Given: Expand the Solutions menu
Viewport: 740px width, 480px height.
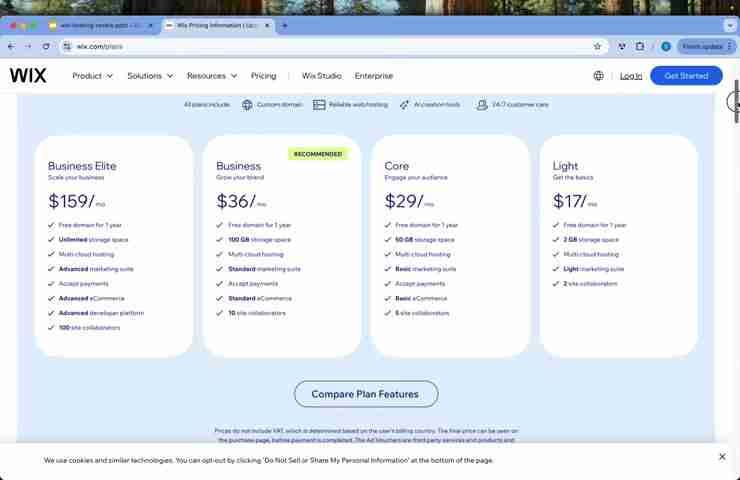Looking at the screenshot, I should coord(150,76).
